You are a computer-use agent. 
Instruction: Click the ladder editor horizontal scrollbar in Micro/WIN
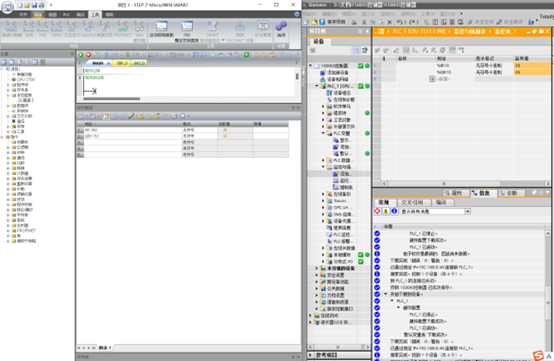(112, 99)
